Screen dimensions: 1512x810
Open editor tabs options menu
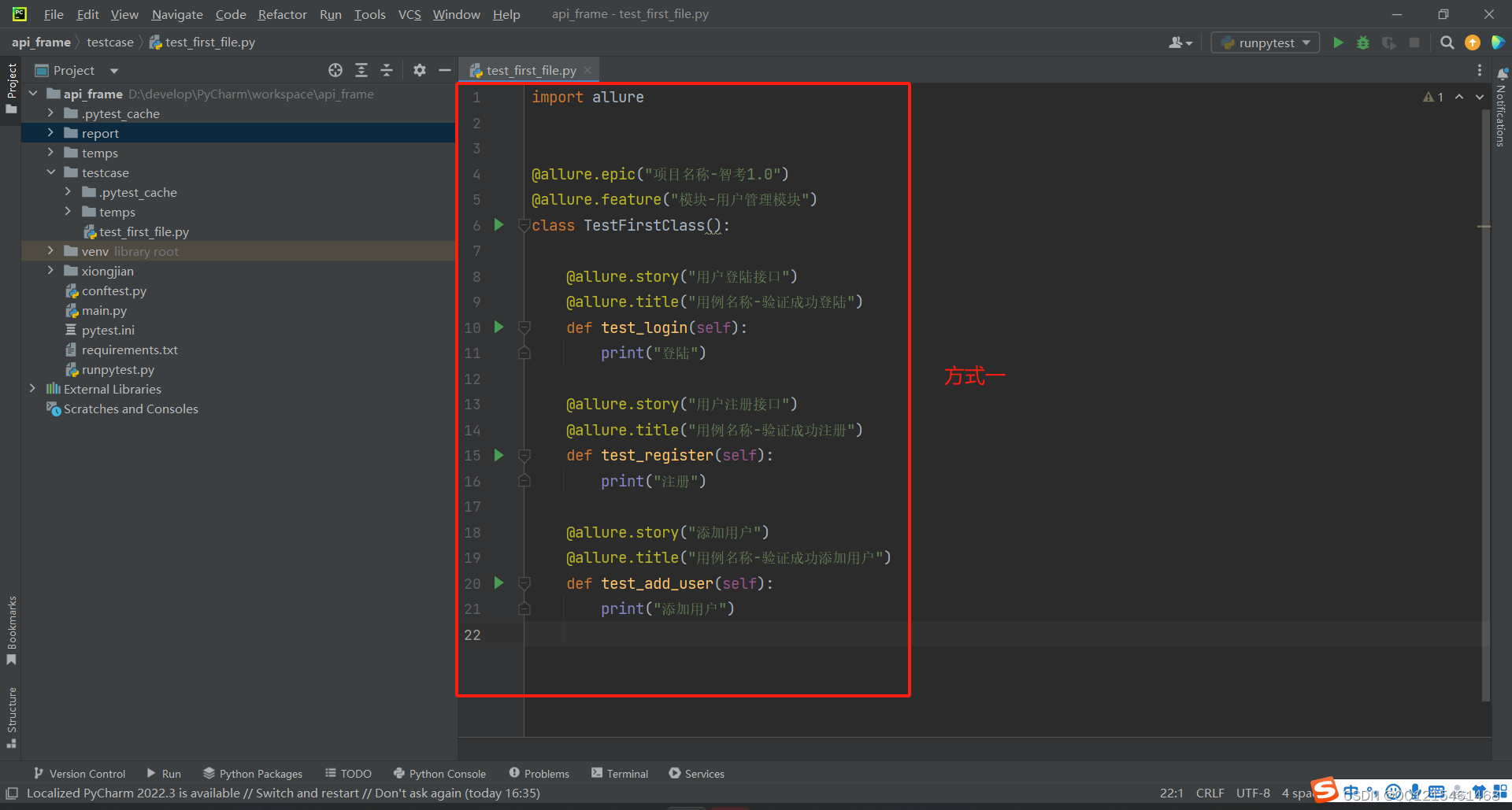coord(1480,70)
